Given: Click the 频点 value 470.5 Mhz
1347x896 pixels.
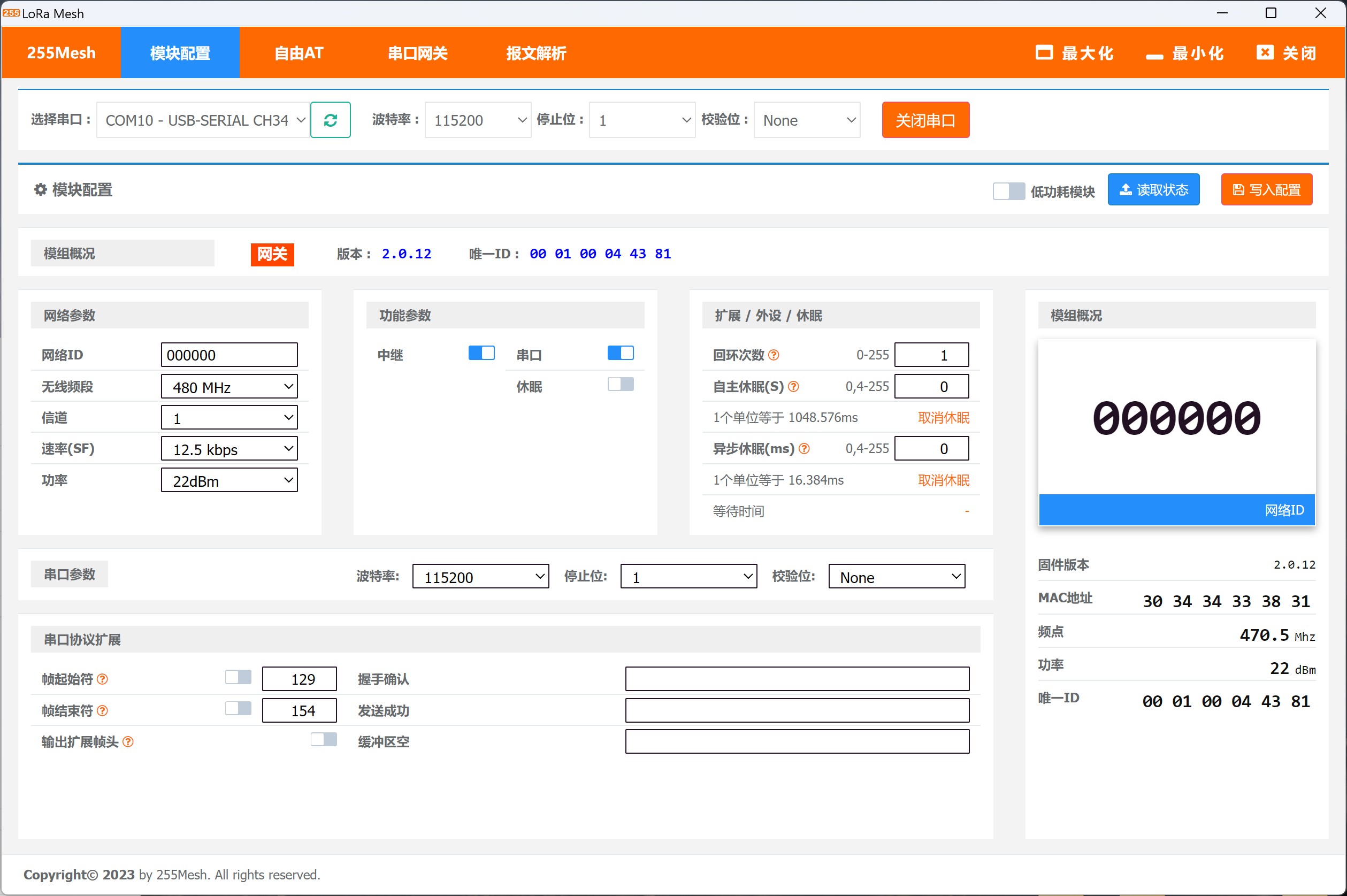Looking at the screenshot, I should pyautogui.click(x=1277, y=635).
